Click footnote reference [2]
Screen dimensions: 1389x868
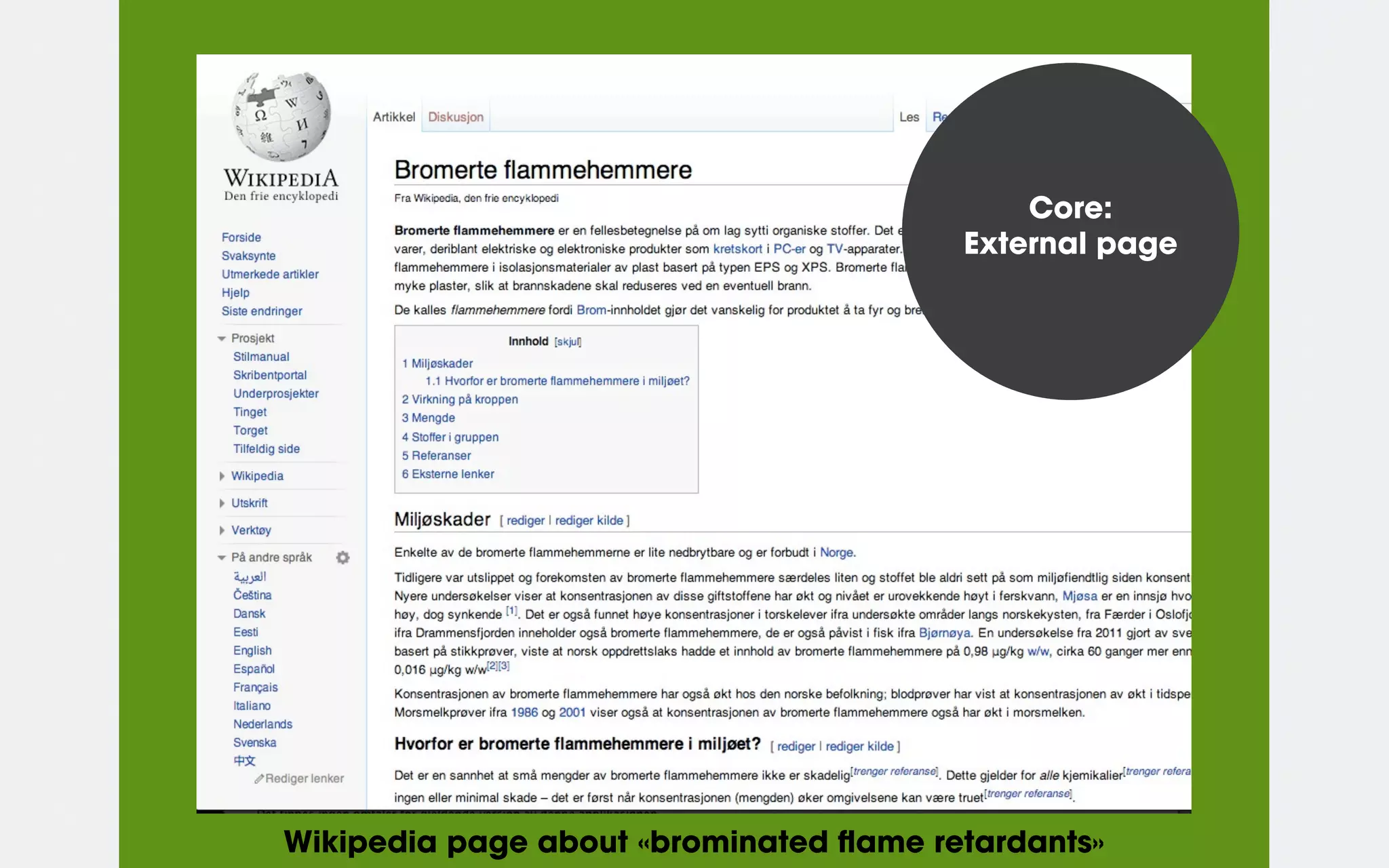[492, 666]
